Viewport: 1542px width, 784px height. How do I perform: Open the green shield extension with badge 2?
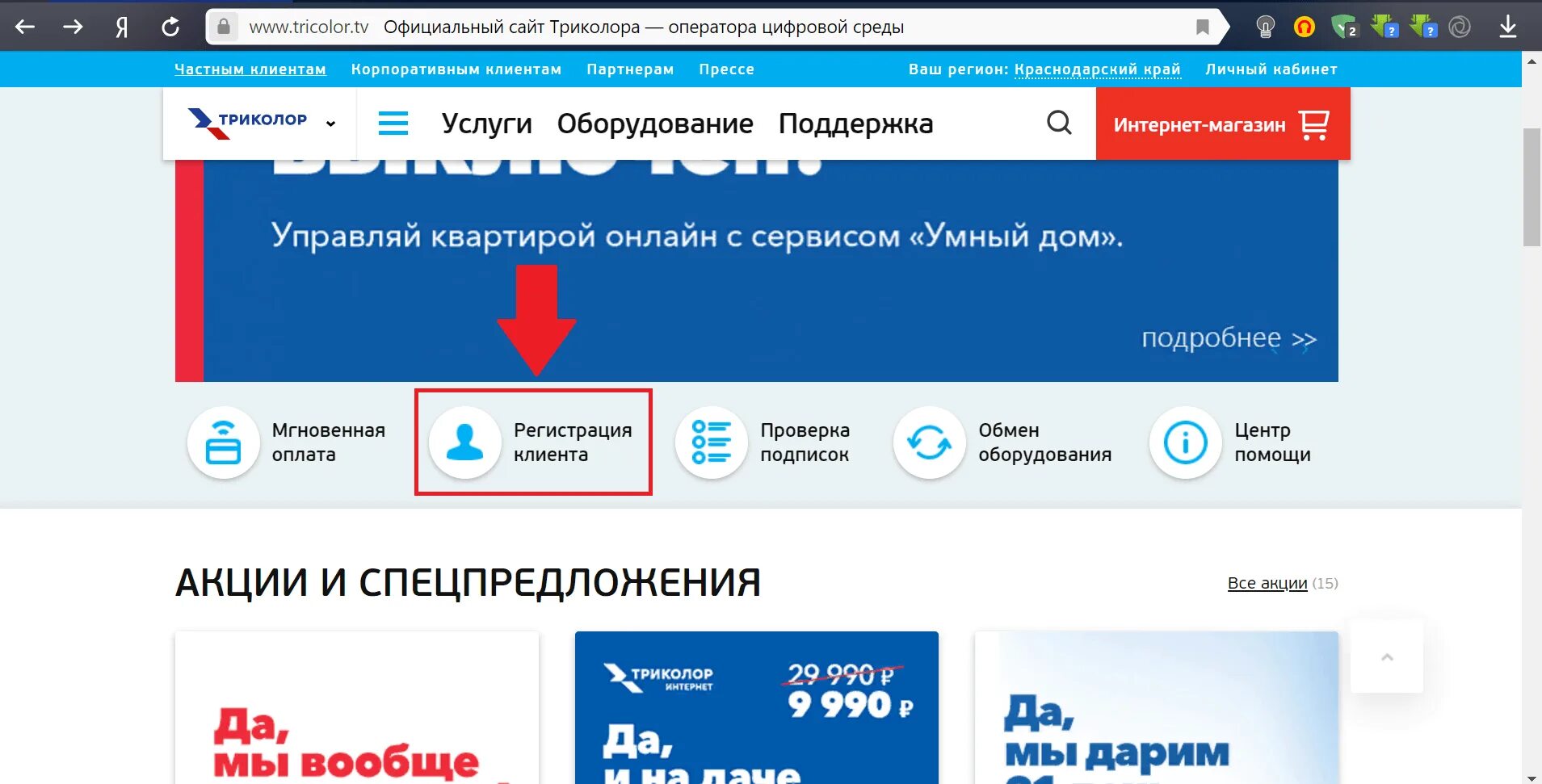[1344, 27]
